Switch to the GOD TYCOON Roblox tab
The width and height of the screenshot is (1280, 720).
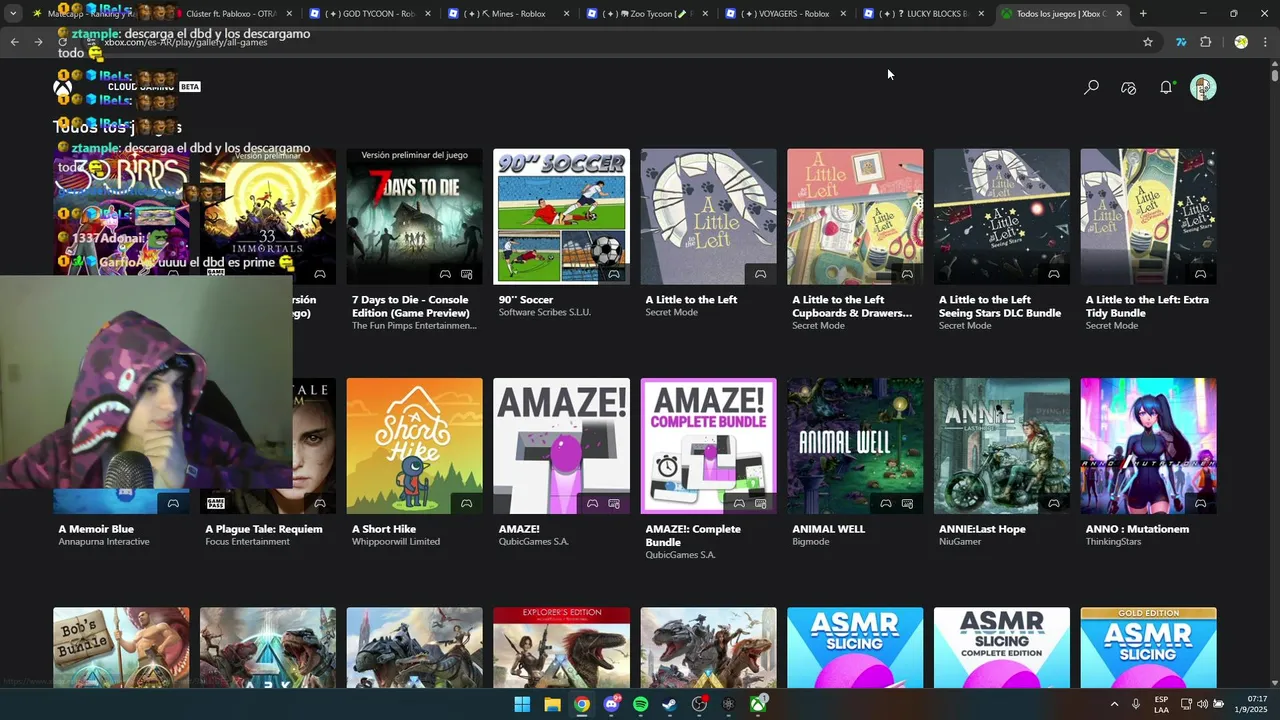[x=369, y=14]
